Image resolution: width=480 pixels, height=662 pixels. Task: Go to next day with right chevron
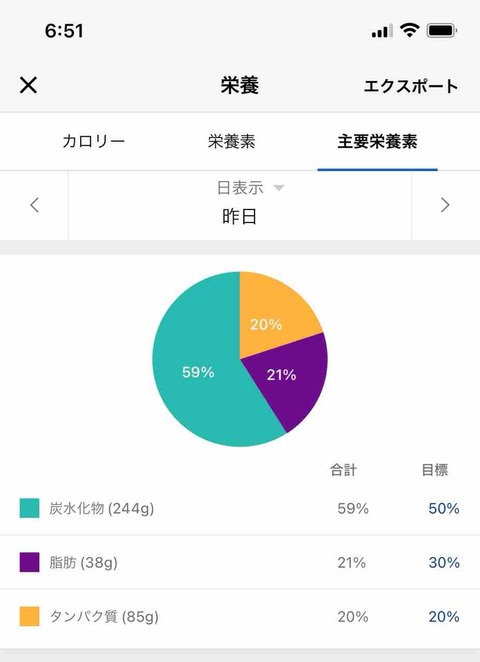[445, 205]
